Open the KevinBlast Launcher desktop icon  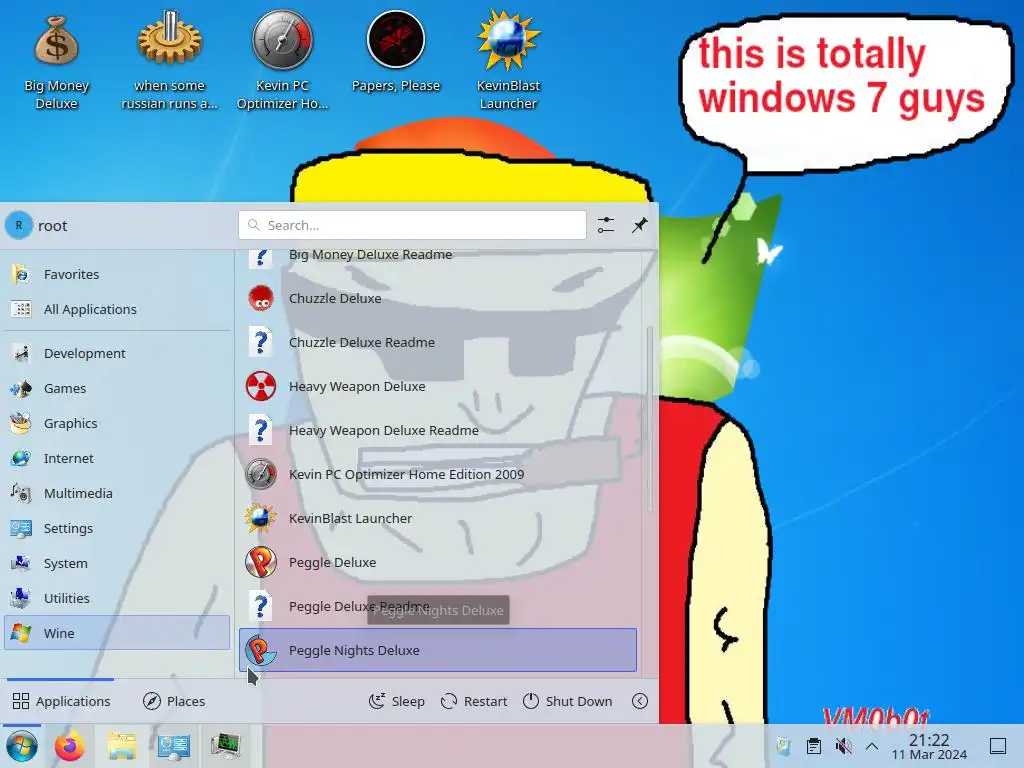[x=508, y=60]
